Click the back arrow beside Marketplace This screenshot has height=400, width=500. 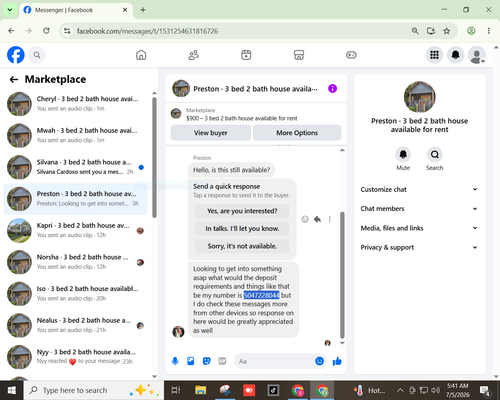click(14, 79)
